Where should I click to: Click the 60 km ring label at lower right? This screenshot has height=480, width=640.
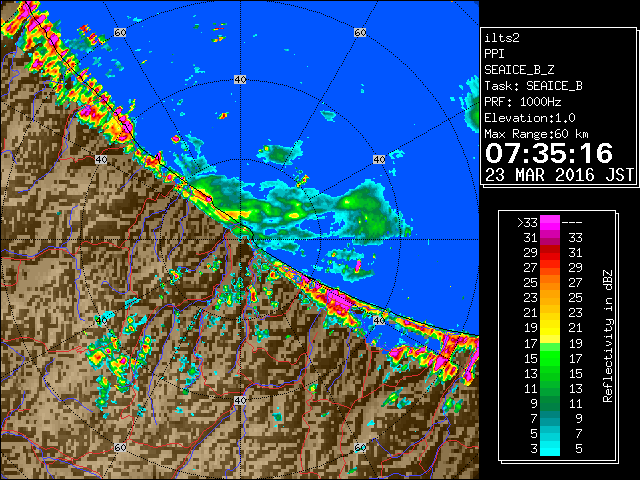coord(360,447)
